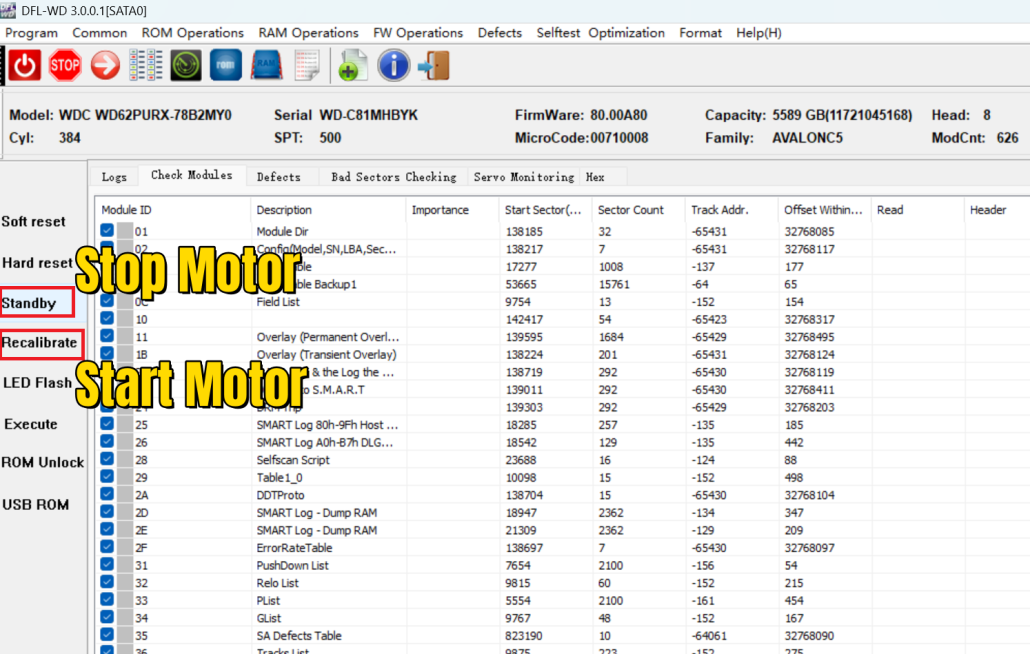Click the Execute button
Viewport: 1030px width, 654px height.
click(31, 424)
